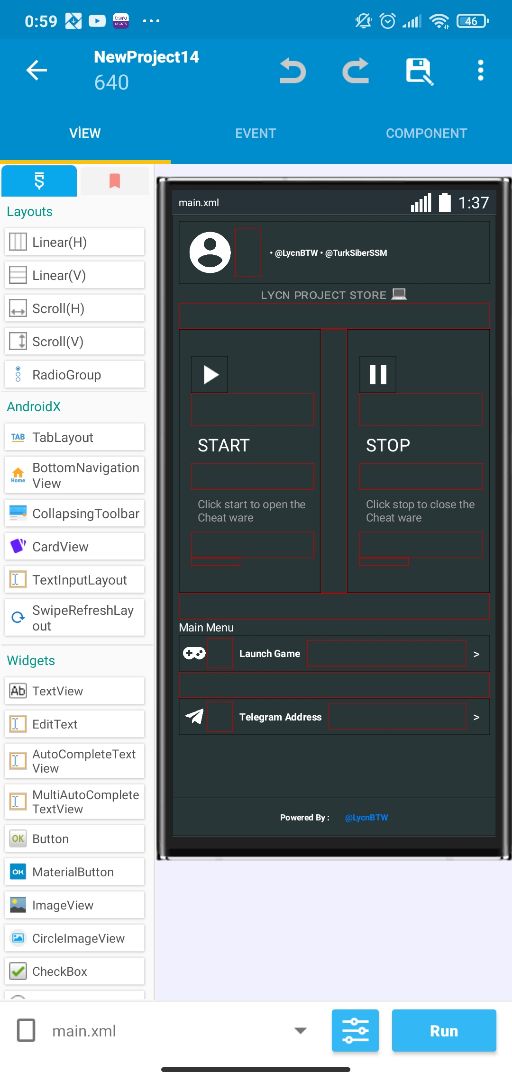This screenshot has height=1080, width=512.
Task: Open the bookmark palette tab
Action: pos(114,181)
